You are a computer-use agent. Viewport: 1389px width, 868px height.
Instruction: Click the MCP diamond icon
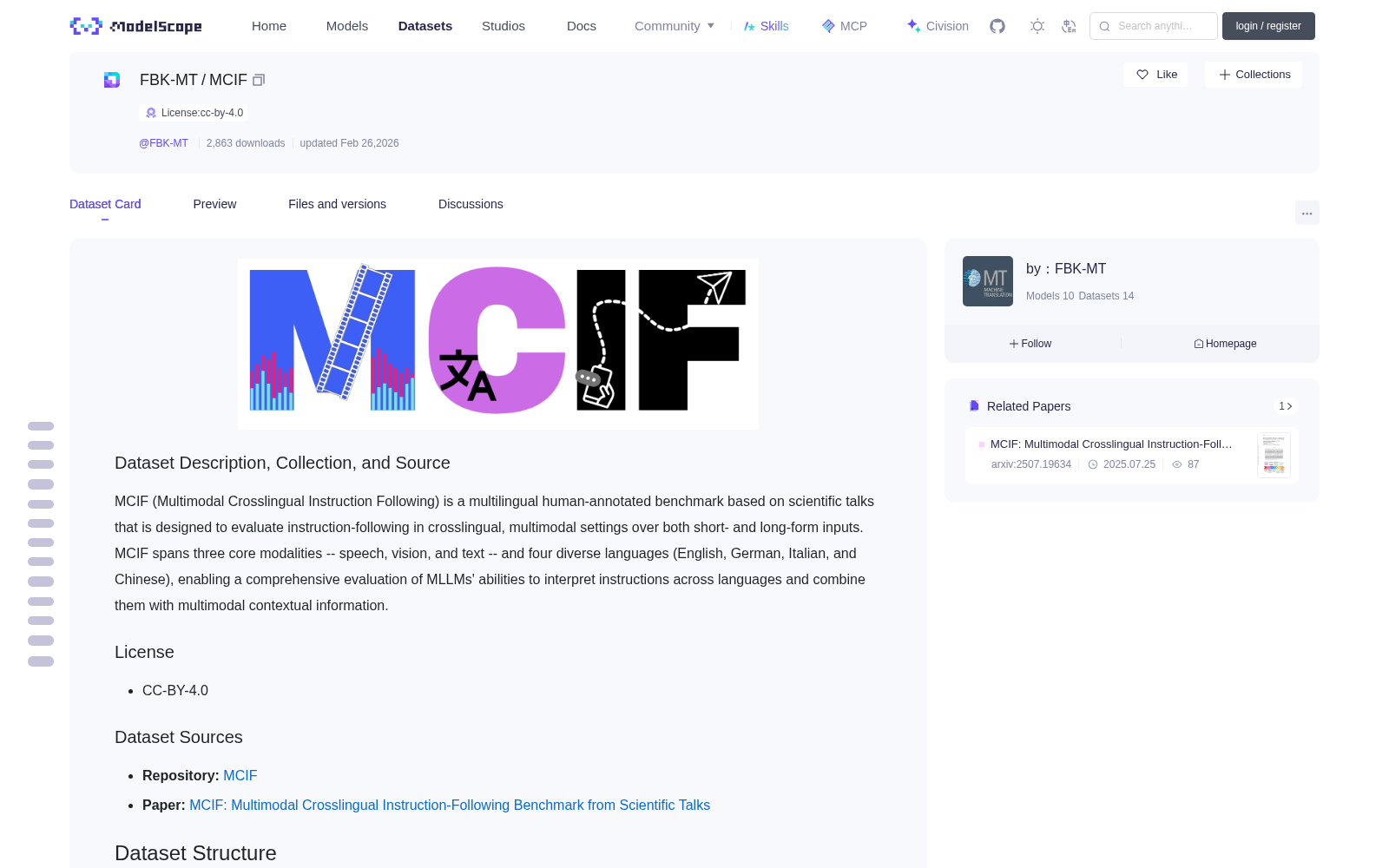click(x=828, y=26)
